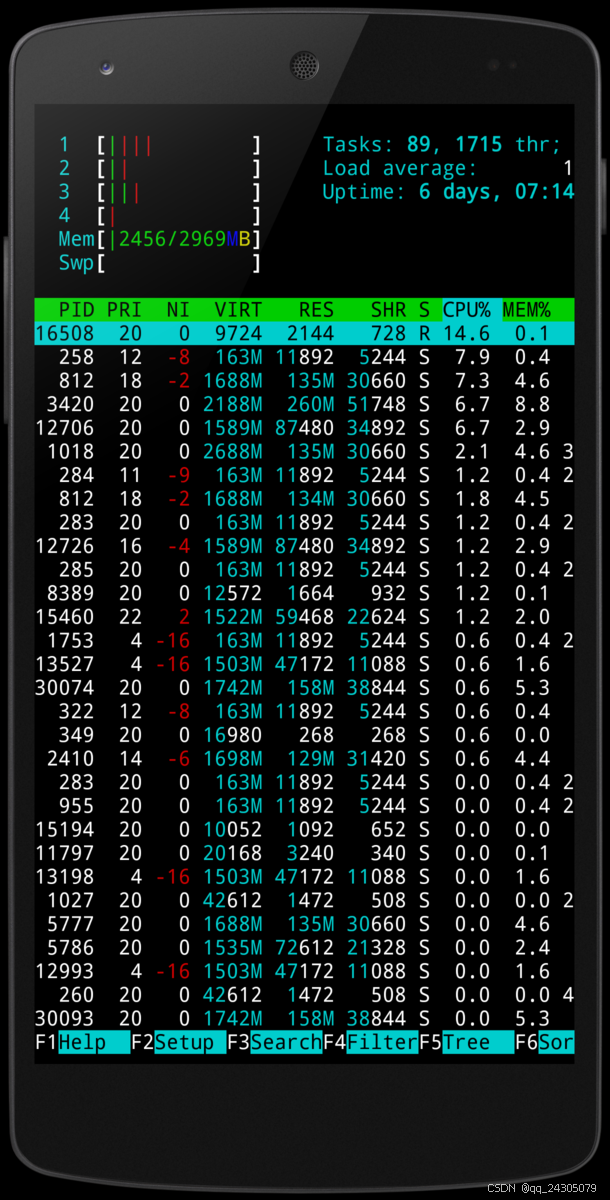Select the highlighted process row 16508
The height and width of the screenshot is (1200, 610).
305,333
